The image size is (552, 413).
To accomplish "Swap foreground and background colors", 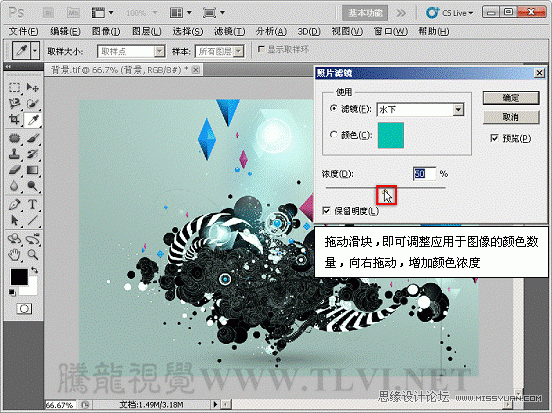I will 34,270.
